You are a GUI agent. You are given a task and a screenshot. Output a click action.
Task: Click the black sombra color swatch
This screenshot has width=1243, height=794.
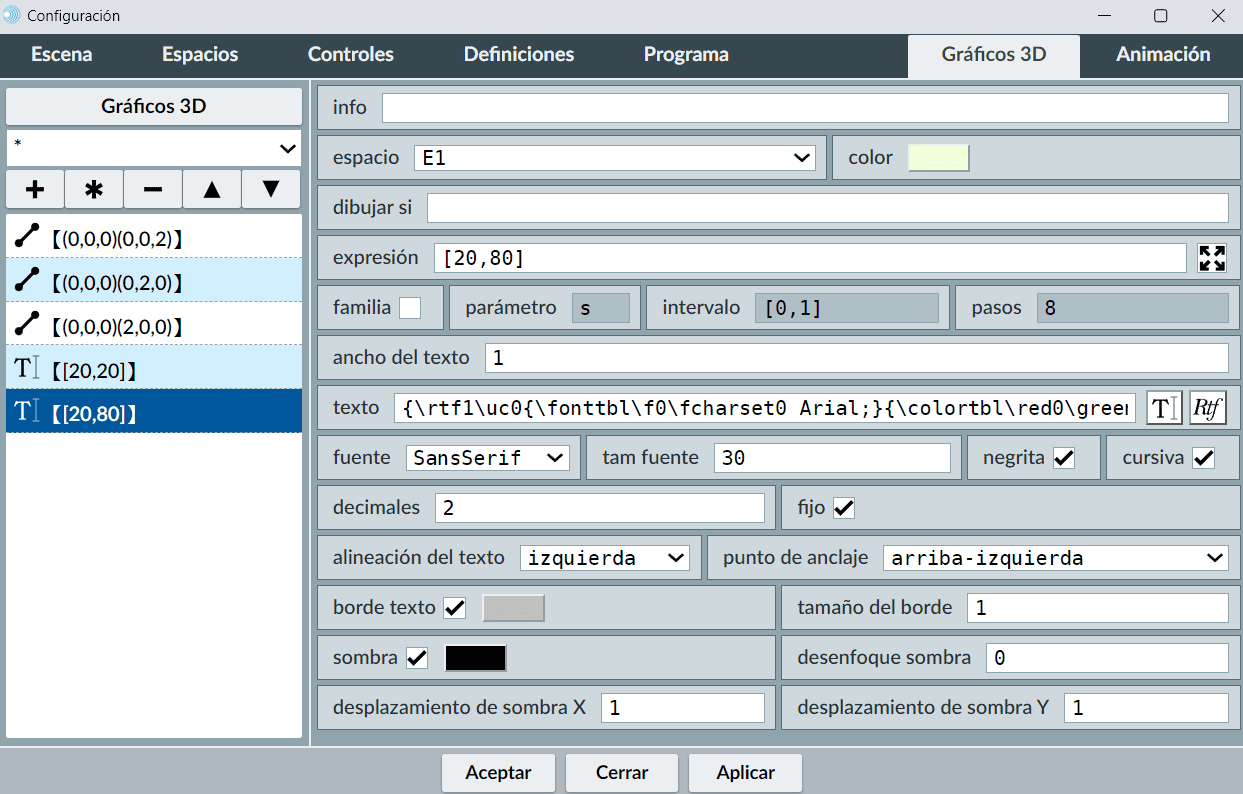pyautogui.click(x=475, y=658)
